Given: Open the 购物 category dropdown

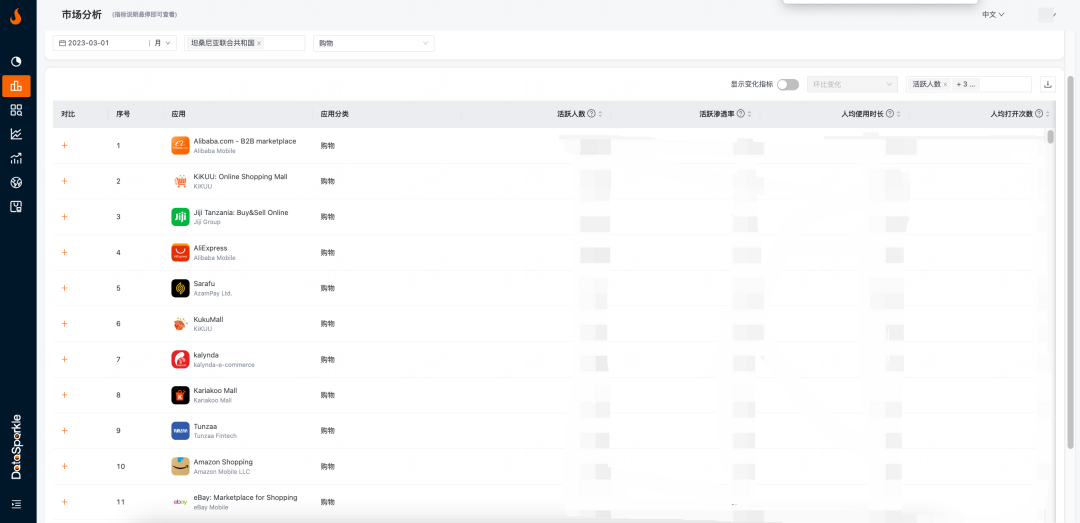Looking at the screenshot, I should click(373, 43).
